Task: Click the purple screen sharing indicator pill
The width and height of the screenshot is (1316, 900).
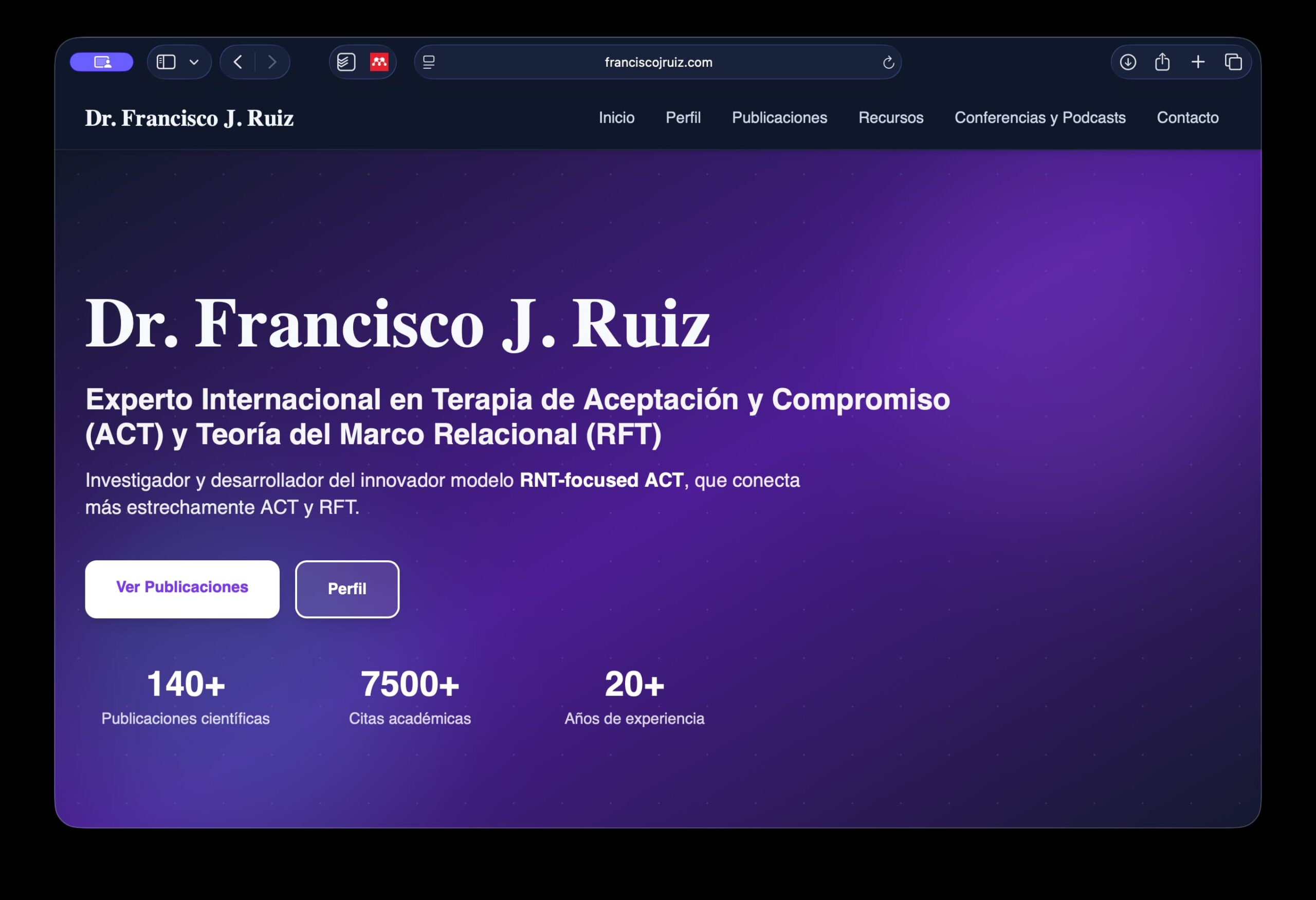Action: tap(101, 62)
